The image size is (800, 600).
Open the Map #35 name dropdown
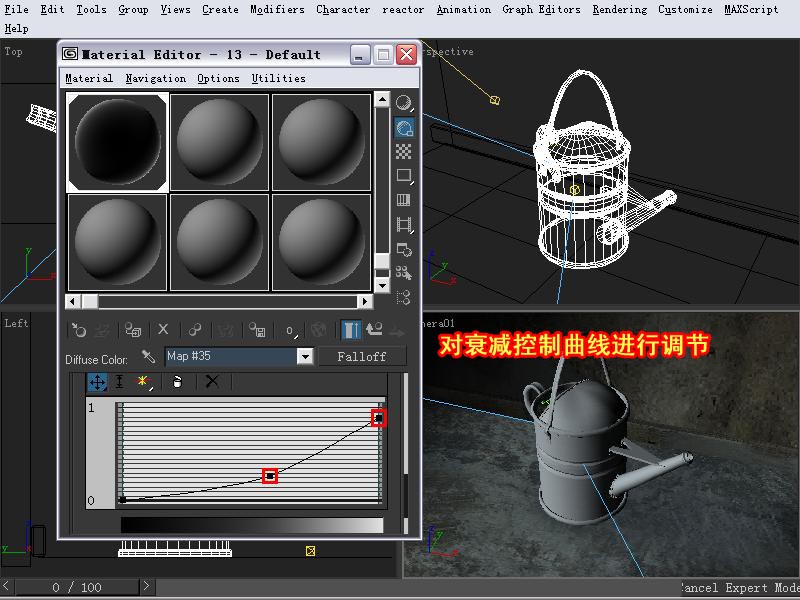click(x=305, y=356)
